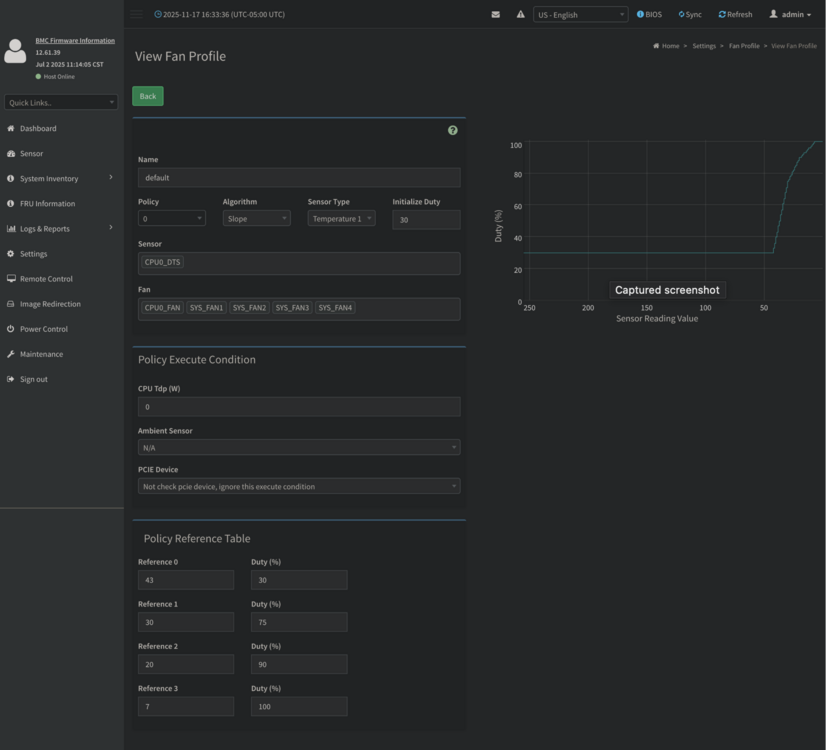Go to Remote Control in sidebar
Image resolution: width=826 pixels, height=750 pixels.
click(x=46, y=279)
